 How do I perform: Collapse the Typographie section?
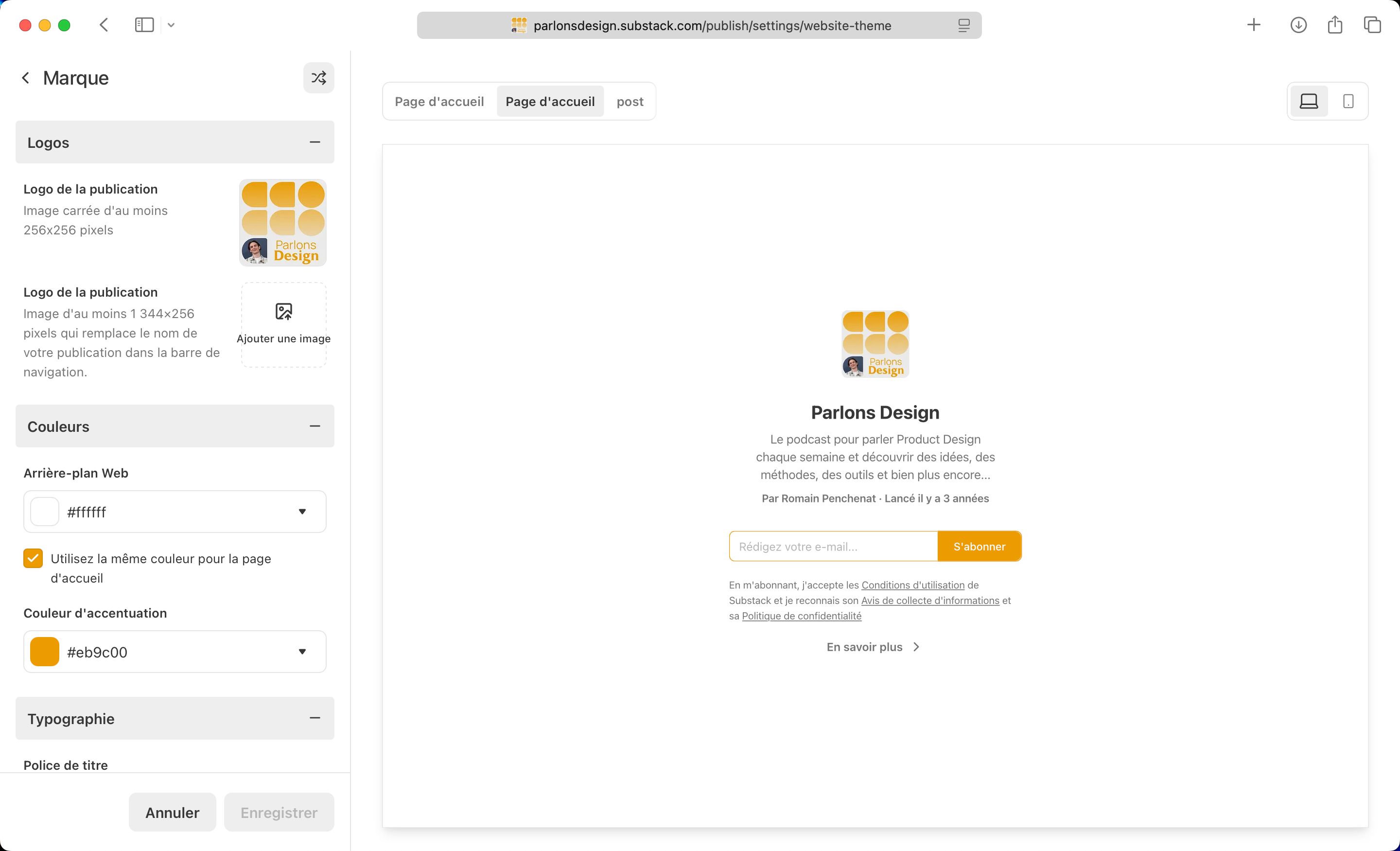(x=315, y=718)
